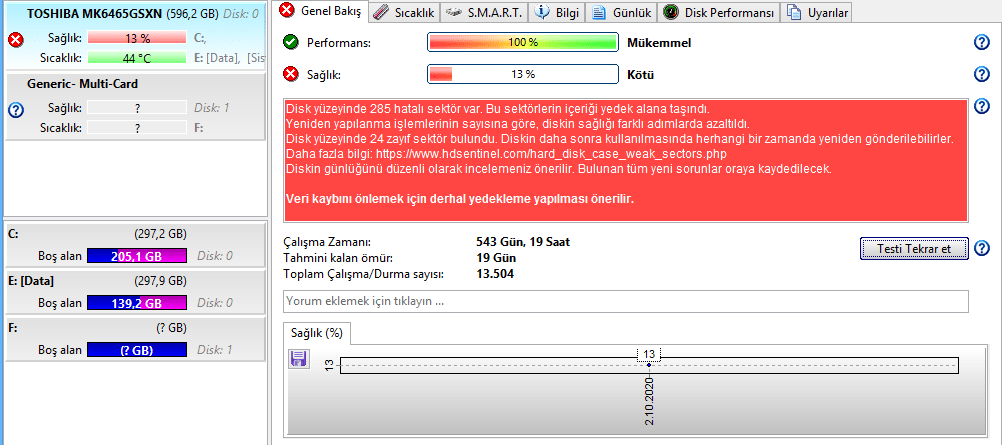The image size is (1002, 445).
Task: Click the F: (? GB) free space bar
Action: pos(137,350)
